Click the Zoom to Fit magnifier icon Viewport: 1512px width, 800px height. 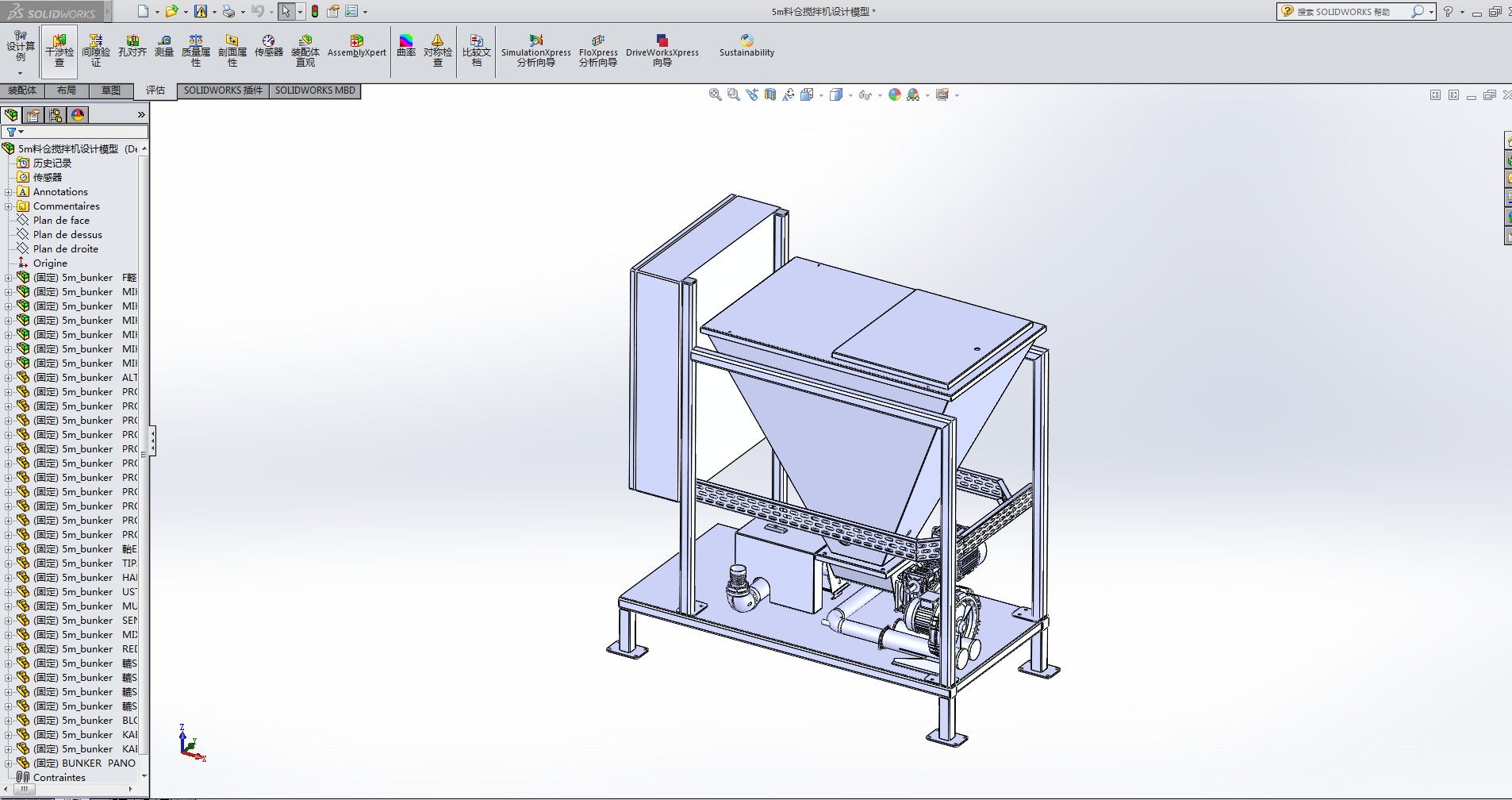(x=715, y=94)
